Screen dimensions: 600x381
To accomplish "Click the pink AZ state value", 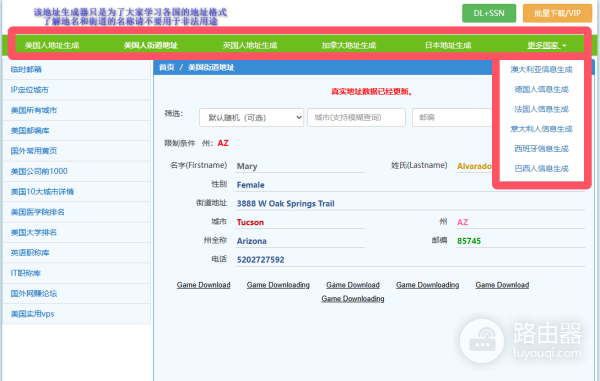I will tap(463, 222).
